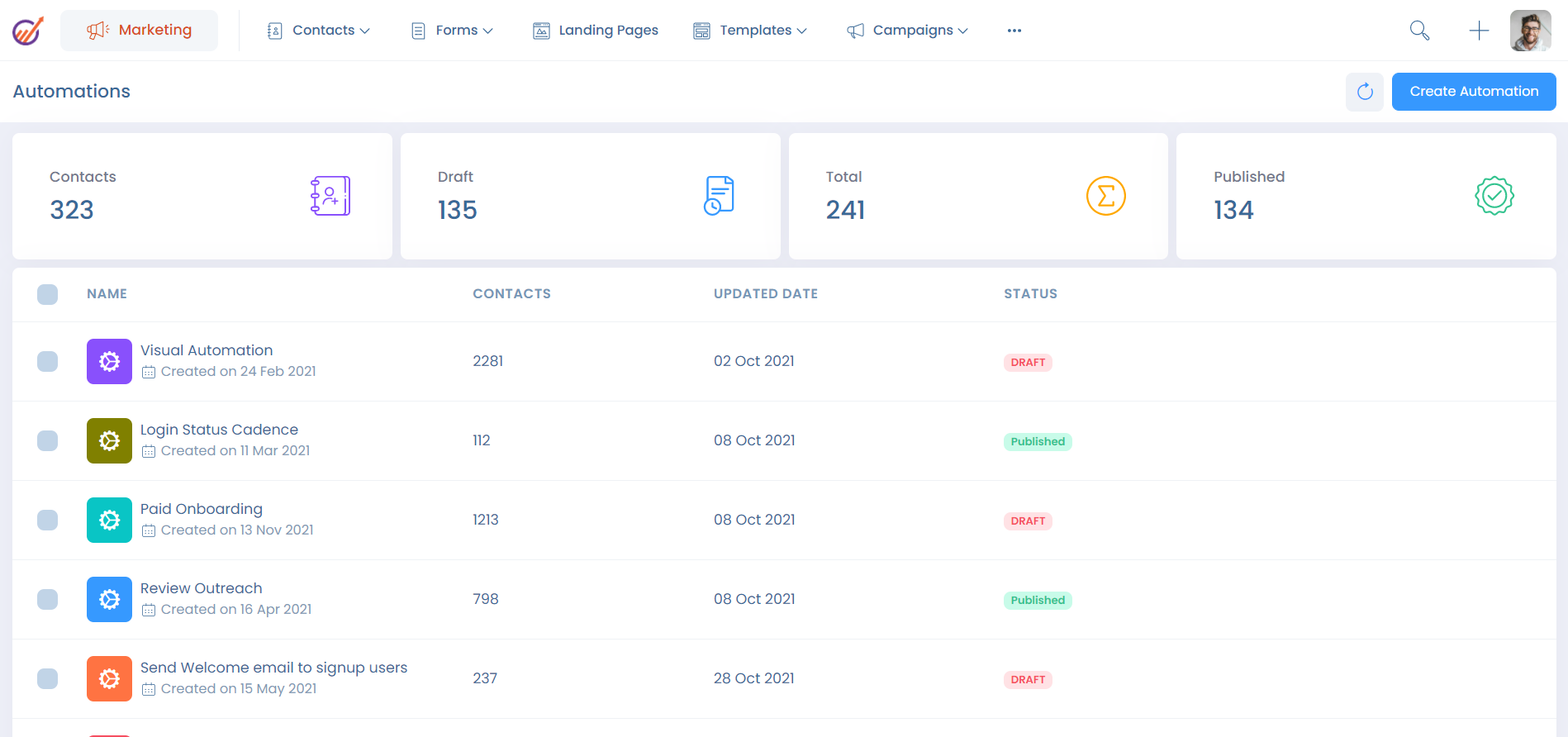Viewport: 1568px width, 737px height.
Task: Click the UPDATED DATE column header
Action: coord(766,294)
